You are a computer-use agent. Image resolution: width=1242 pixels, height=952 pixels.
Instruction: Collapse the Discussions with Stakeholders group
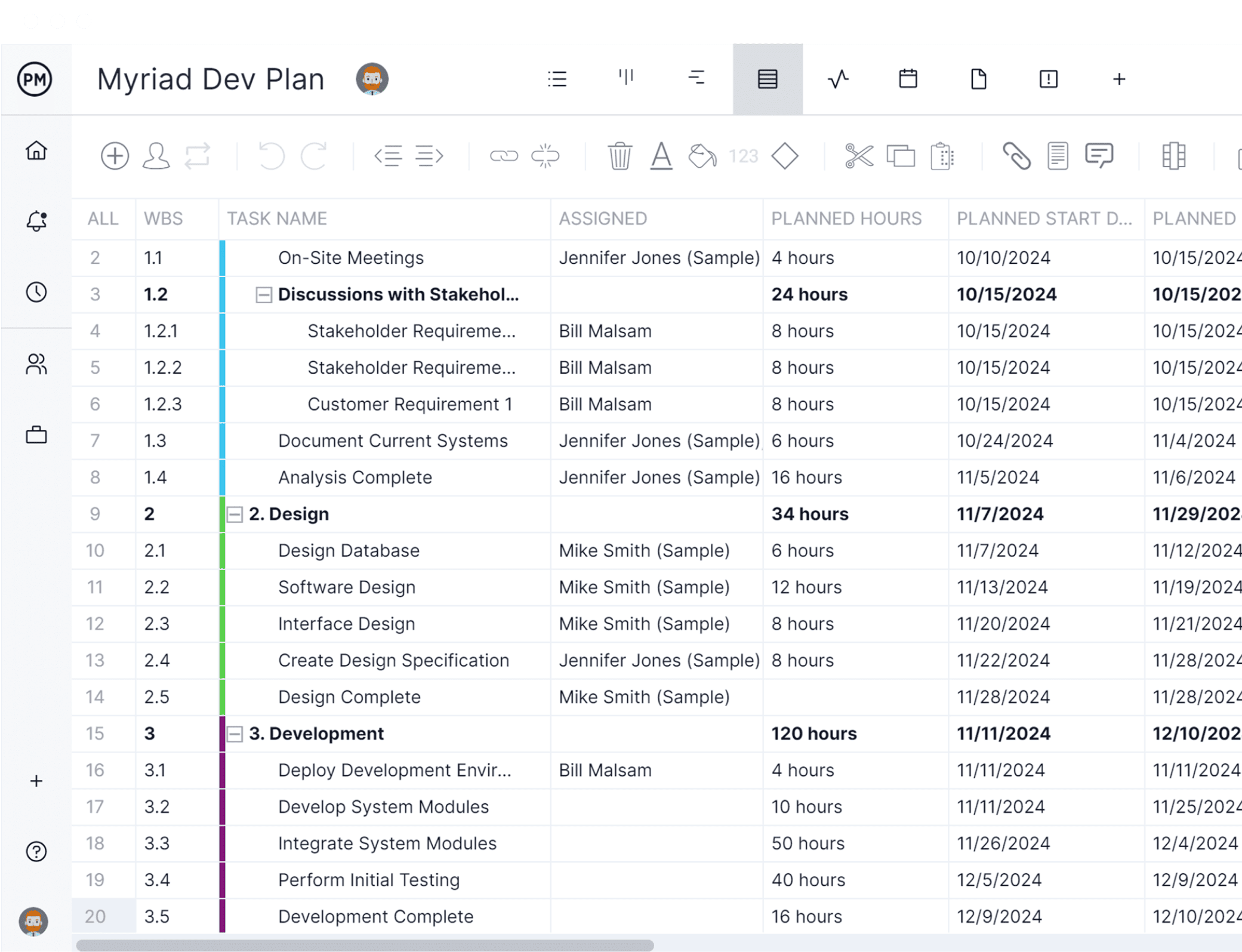click(264, 294)
